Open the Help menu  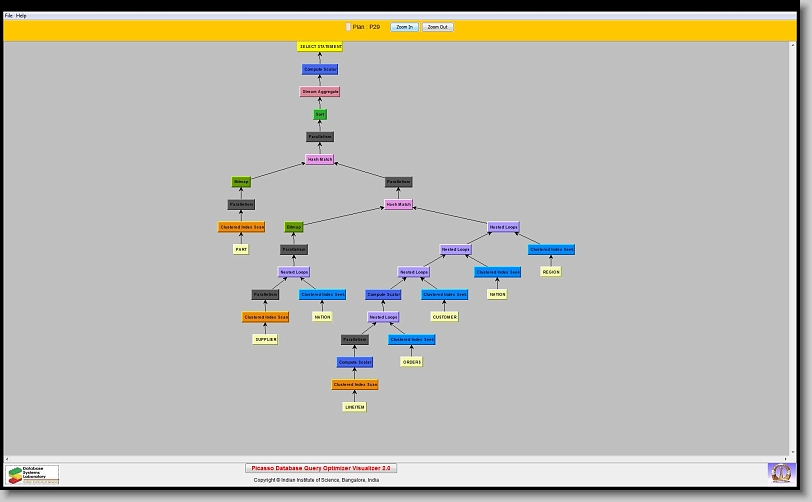[x=21, y=16]
